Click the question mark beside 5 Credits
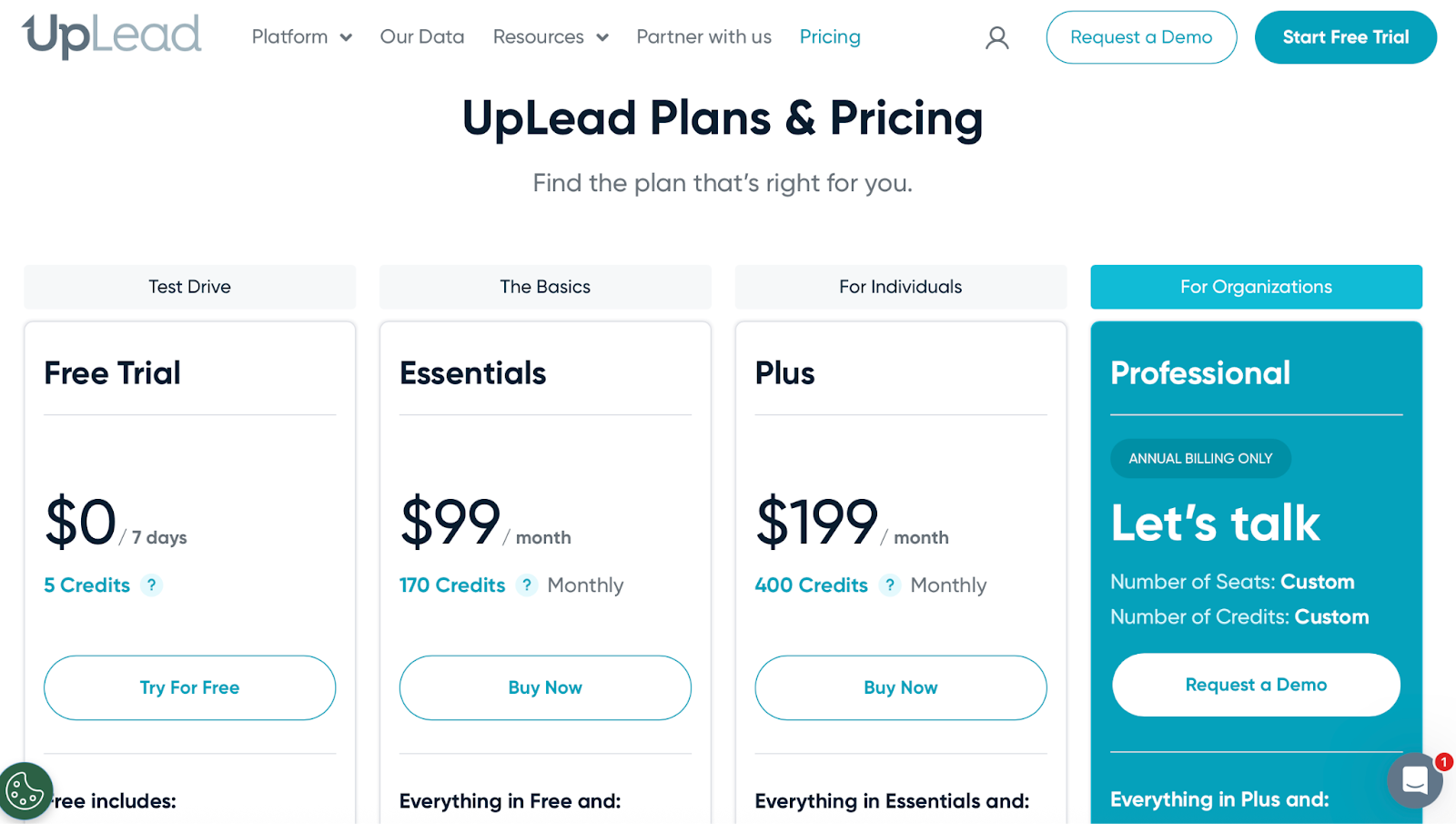The height and width of the screenshot is (824, 1456). 152,585
